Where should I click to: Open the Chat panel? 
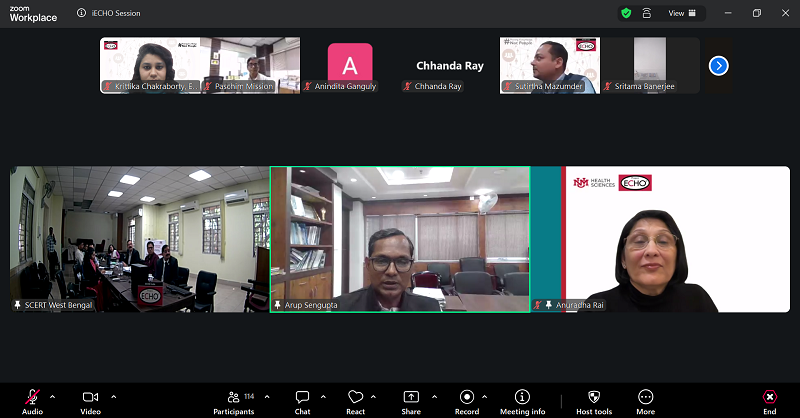[302, 402]
